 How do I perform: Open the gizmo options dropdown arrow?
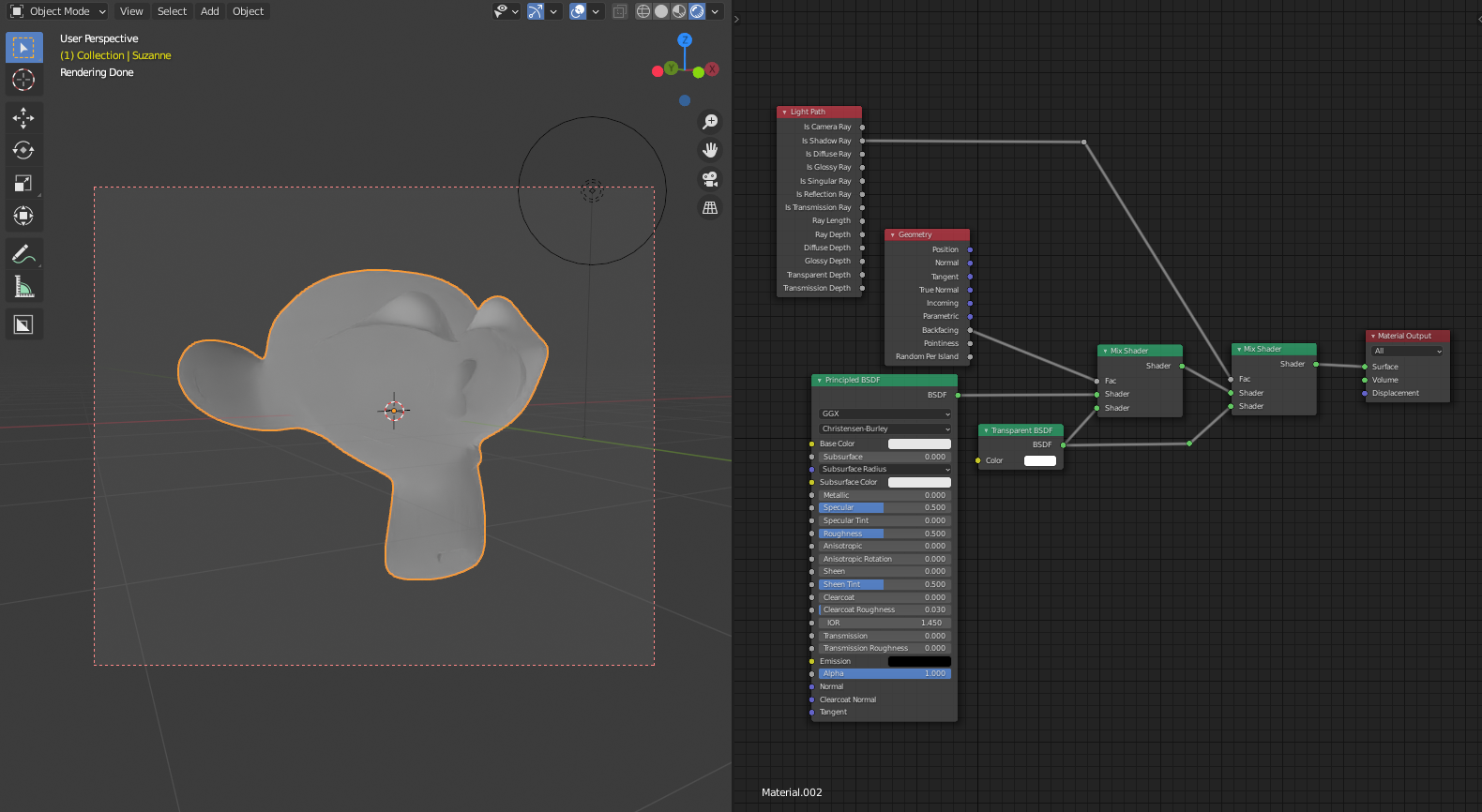tap(553, 11)
